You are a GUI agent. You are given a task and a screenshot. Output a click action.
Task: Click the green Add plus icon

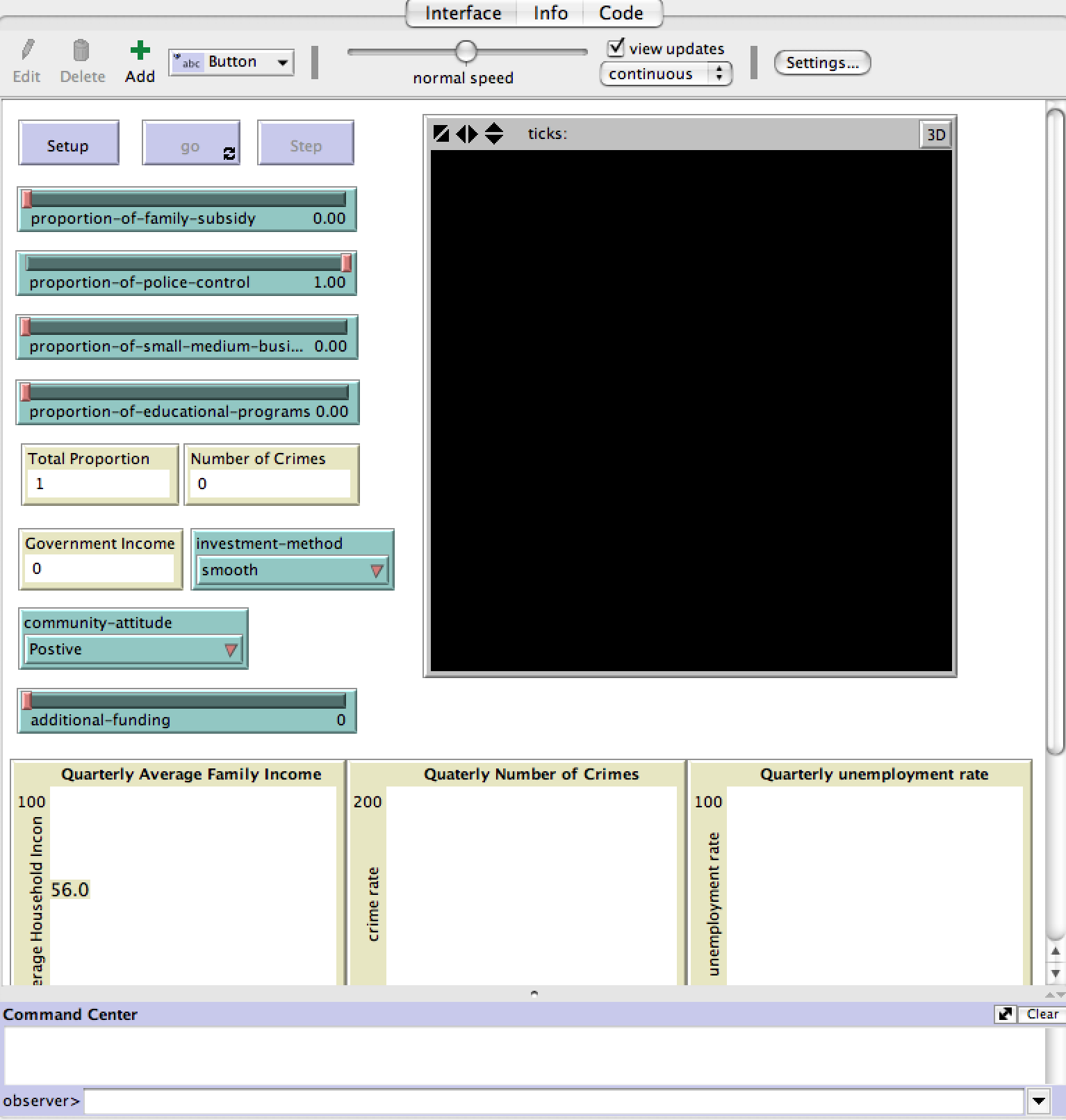click(140, 51)
